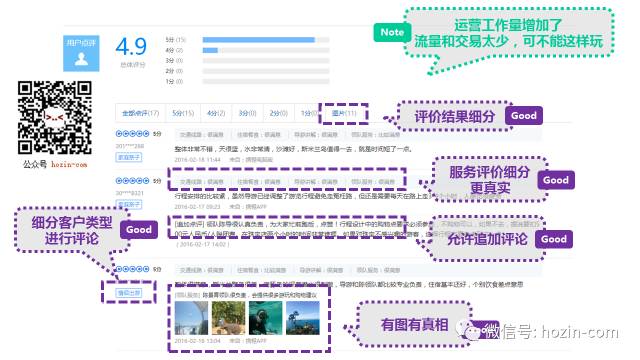Click the 5分 rating progress bar
This screenshot has height=360, width=640.
[x=266, y=40]
